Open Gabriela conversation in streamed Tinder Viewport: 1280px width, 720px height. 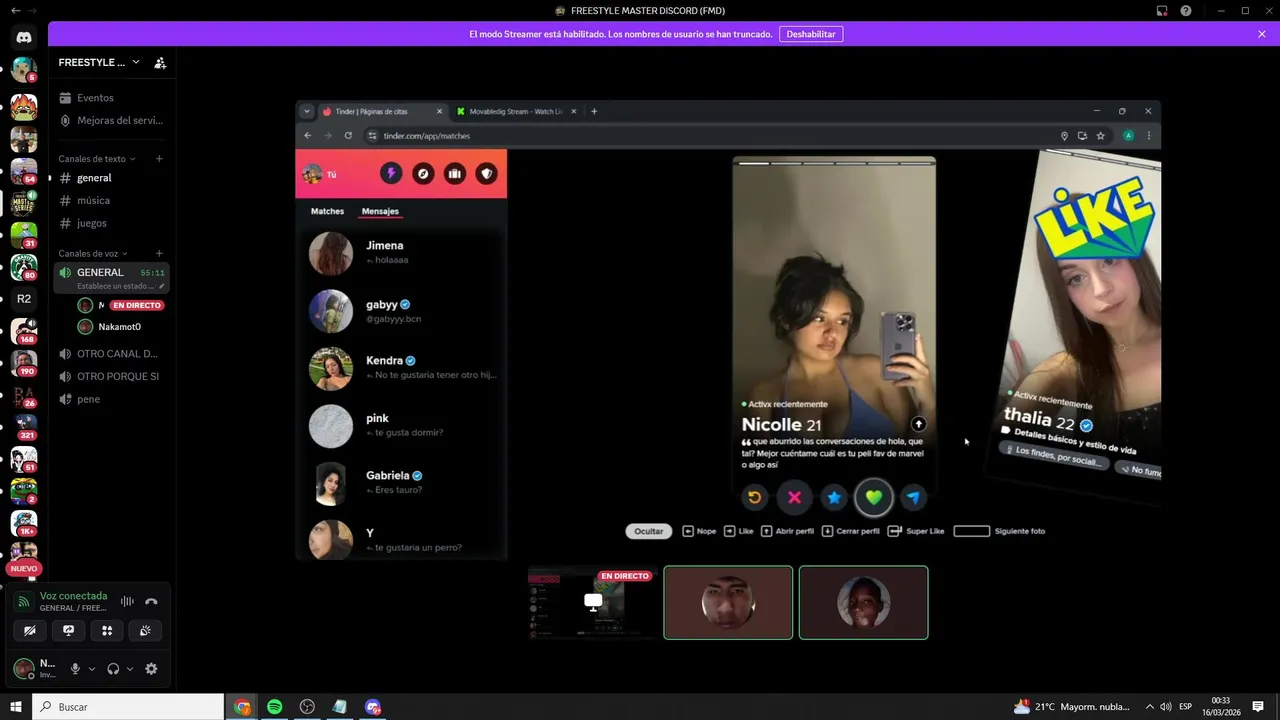[402, 483]
